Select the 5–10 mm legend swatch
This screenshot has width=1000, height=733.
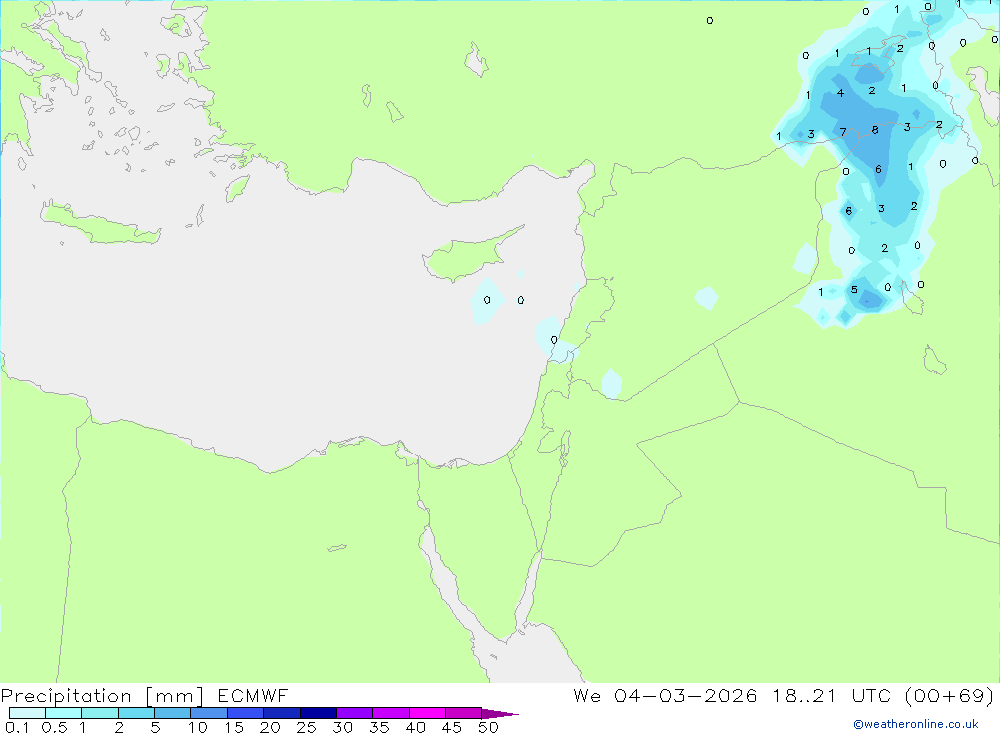(173, 713)
